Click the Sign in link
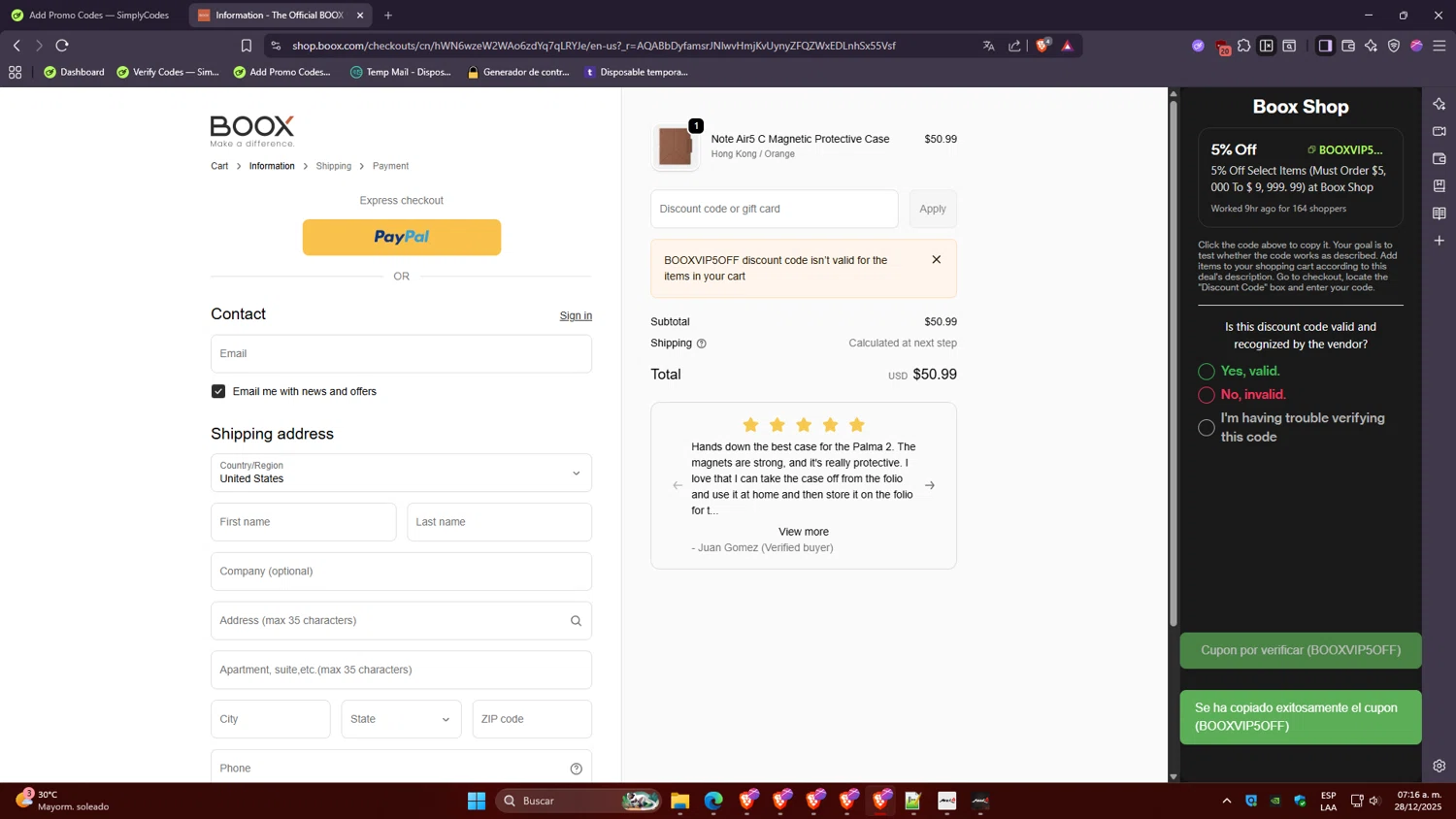The width and height of the screenshot is (1456, 819). pyautogui.click(x=576, y=315)
